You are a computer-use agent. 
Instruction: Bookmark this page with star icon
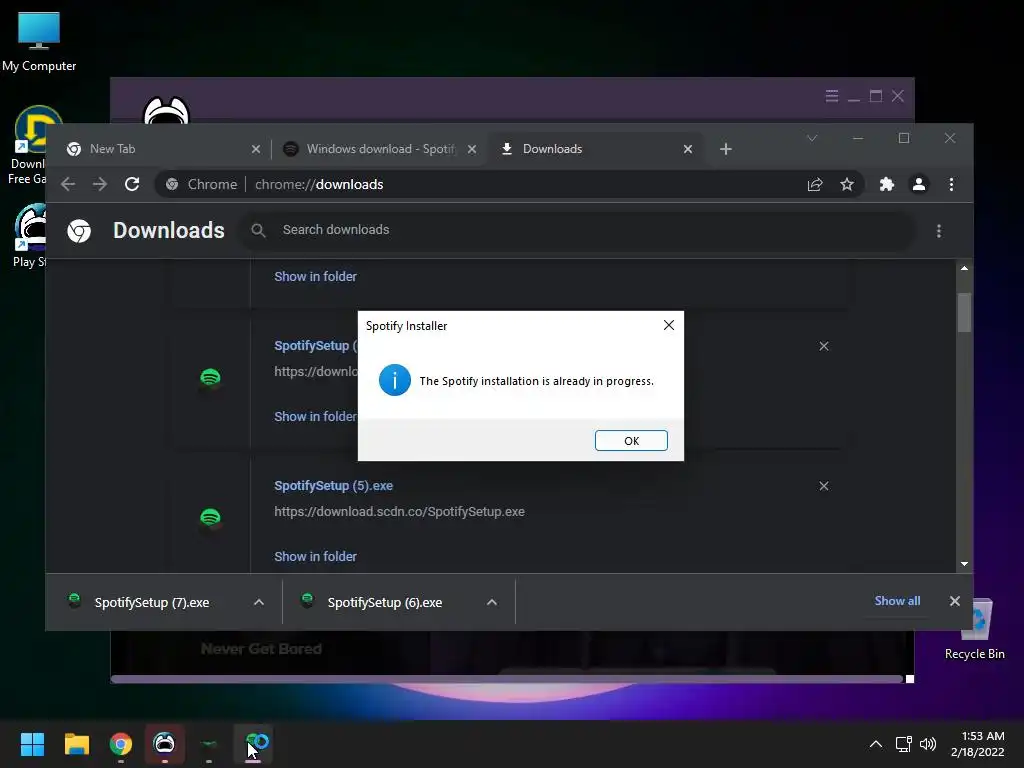(847, 185)
